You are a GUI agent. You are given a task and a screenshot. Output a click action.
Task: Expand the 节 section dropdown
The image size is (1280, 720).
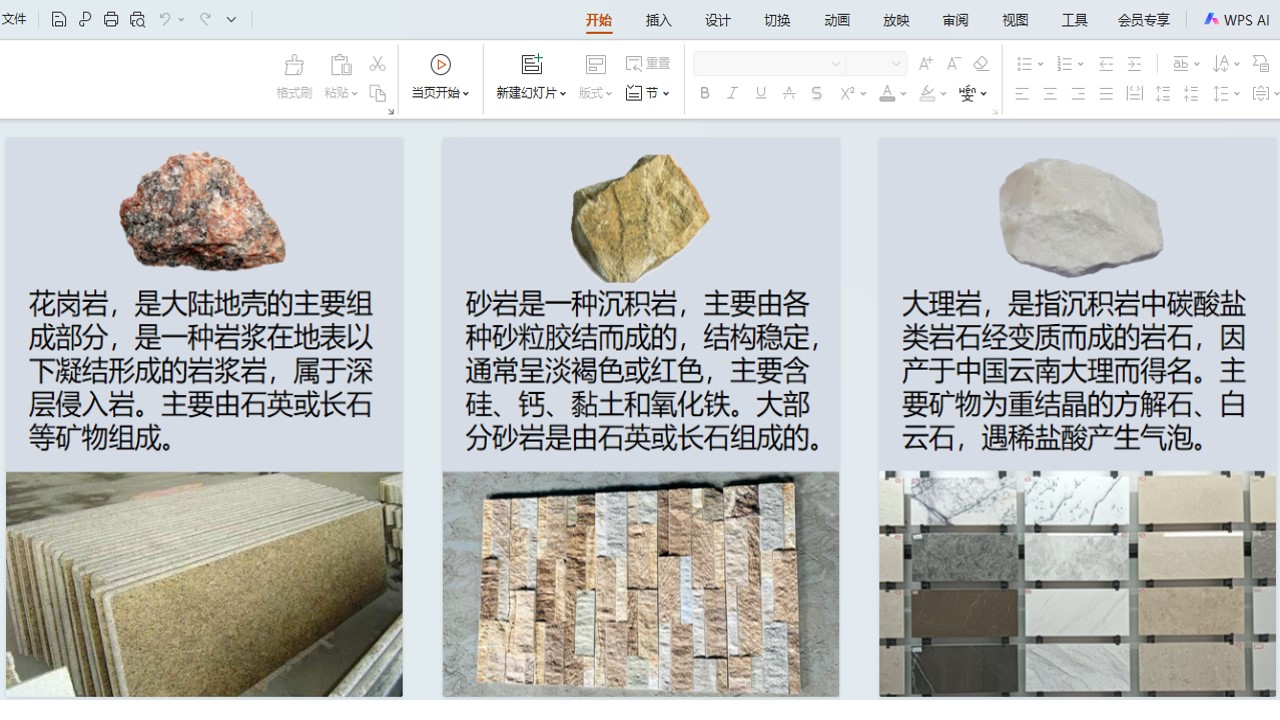tap(666, 94)
